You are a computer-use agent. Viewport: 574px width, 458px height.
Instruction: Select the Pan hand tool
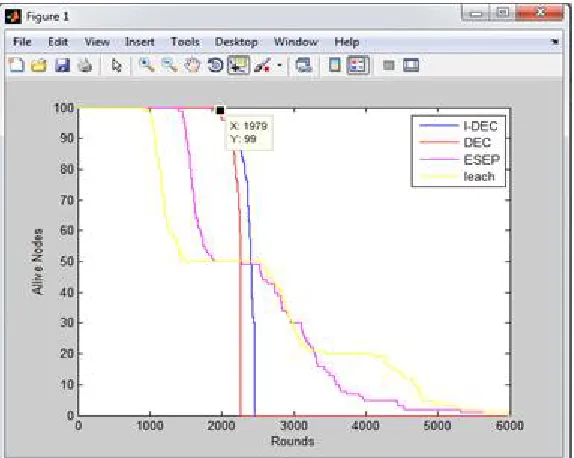click(193, 66)
